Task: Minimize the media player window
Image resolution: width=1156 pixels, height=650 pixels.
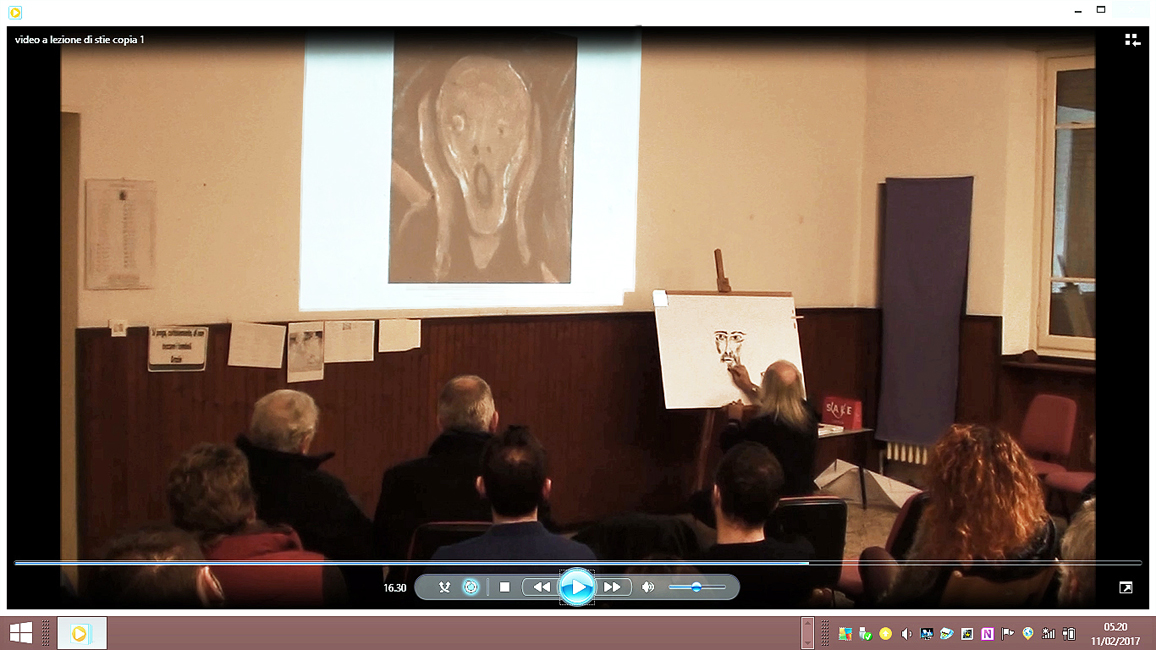Action: pyautogui.click(x=1079, y=10)
